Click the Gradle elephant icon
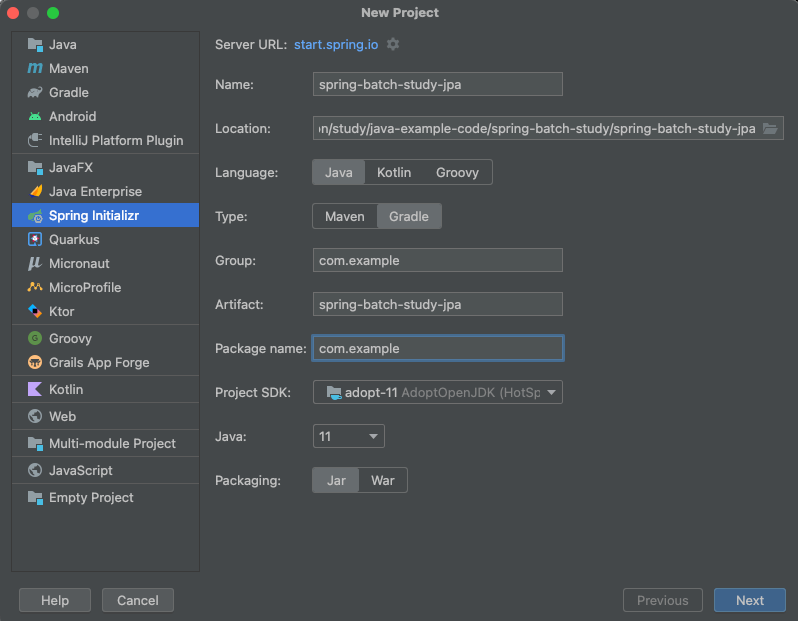798x621 pixels. [x=35, y=92]
